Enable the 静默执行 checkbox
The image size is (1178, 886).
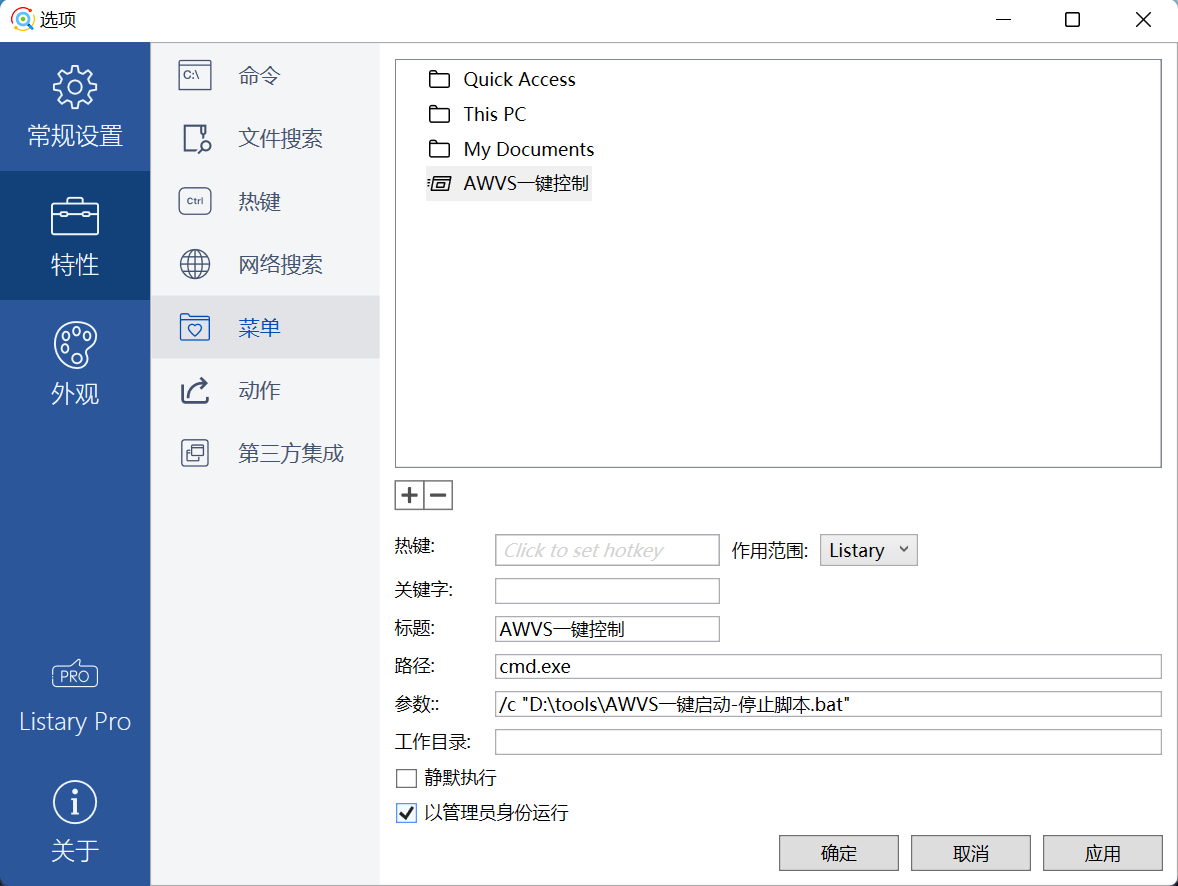(x=406, y=779)
